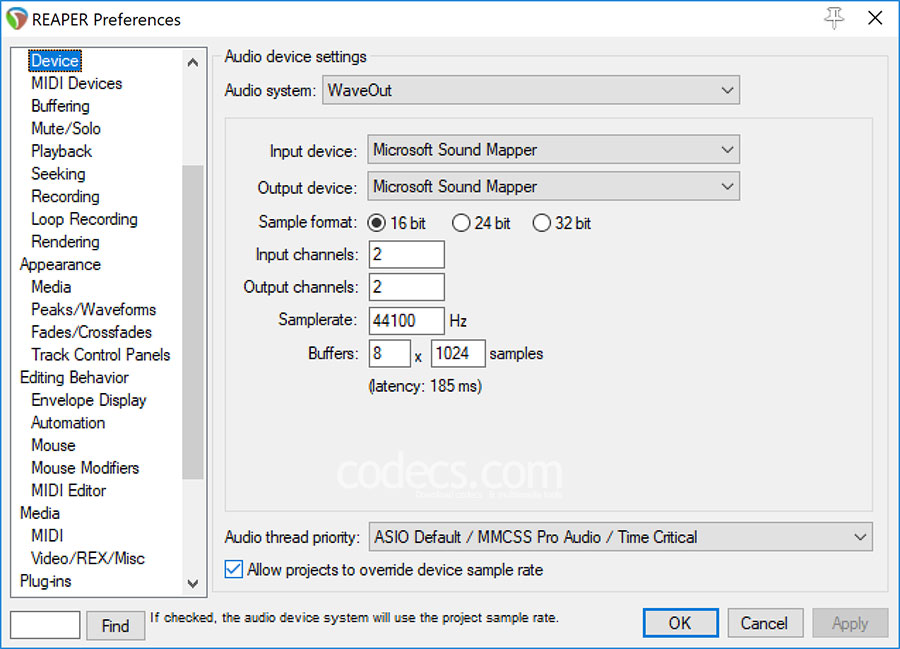Click the buffer count field showing 8

390,353
